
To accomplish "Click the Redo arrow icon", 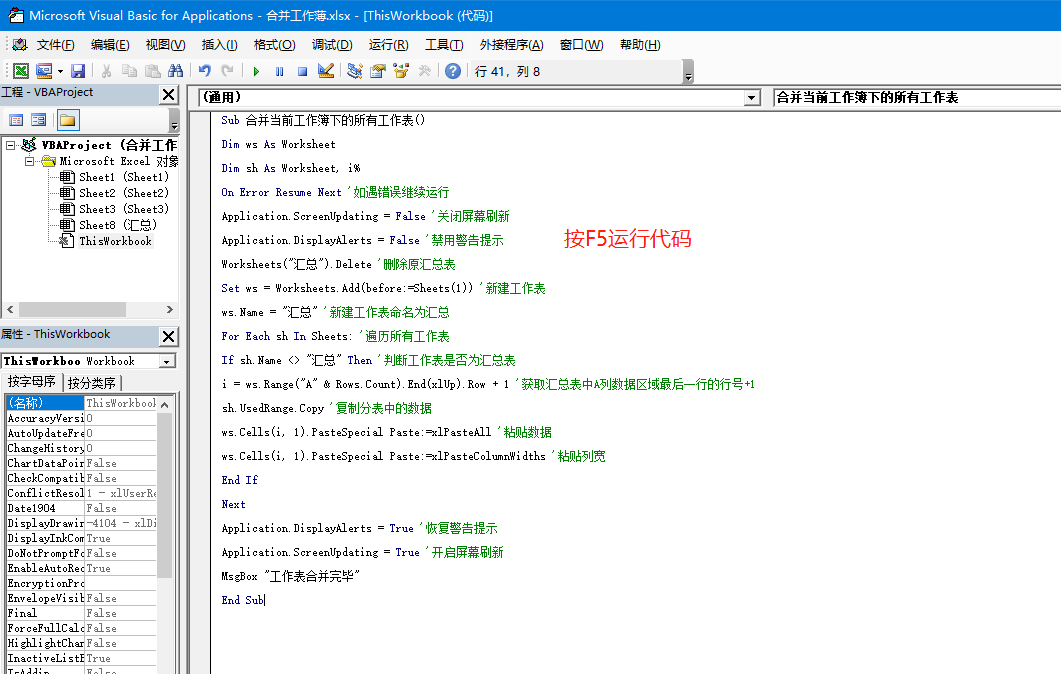I will 227,71.
